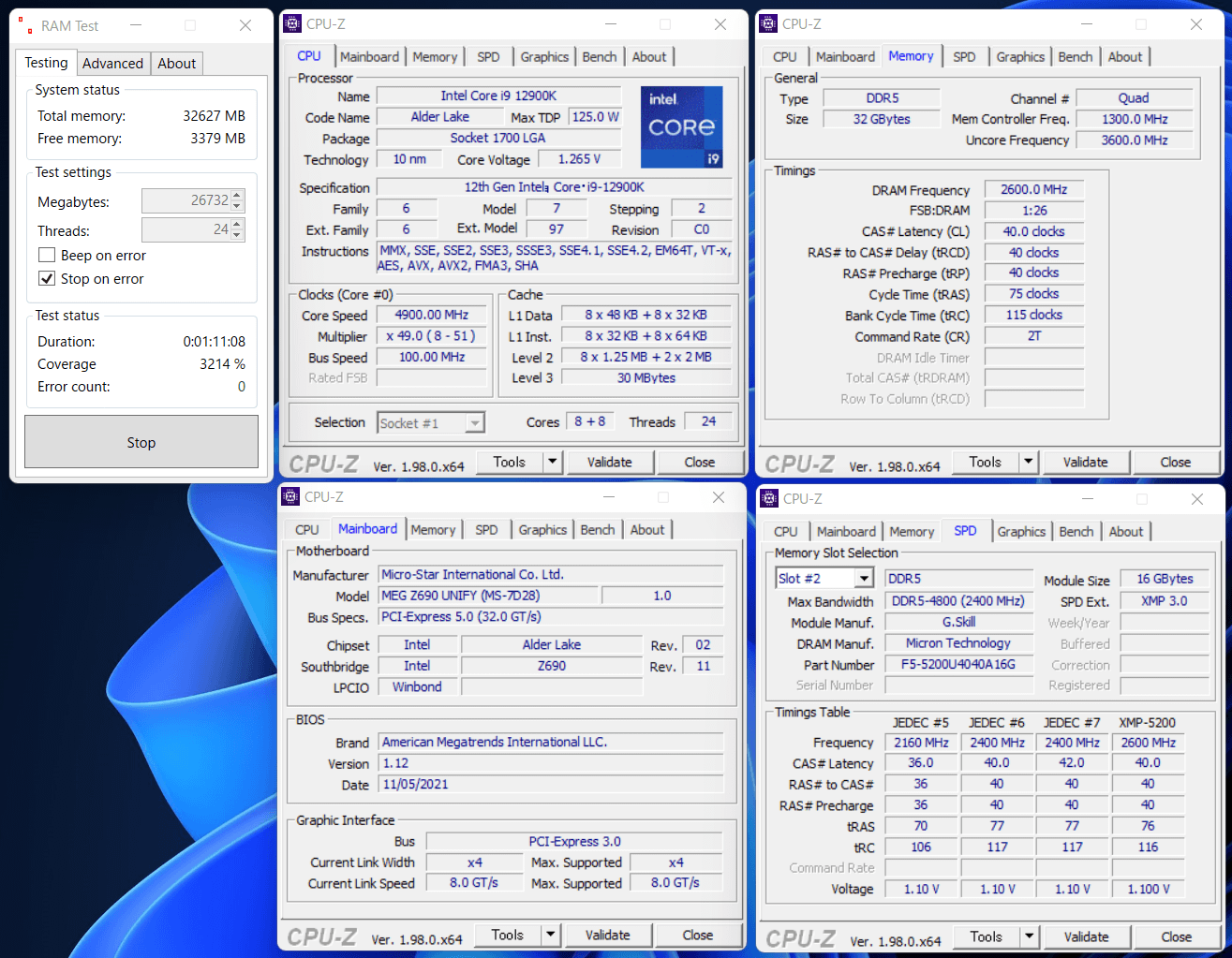Click the XMP 3.0 SPD Ext. value
The height and width of the screenshot is (958, 1232).
pos(1165,601)
